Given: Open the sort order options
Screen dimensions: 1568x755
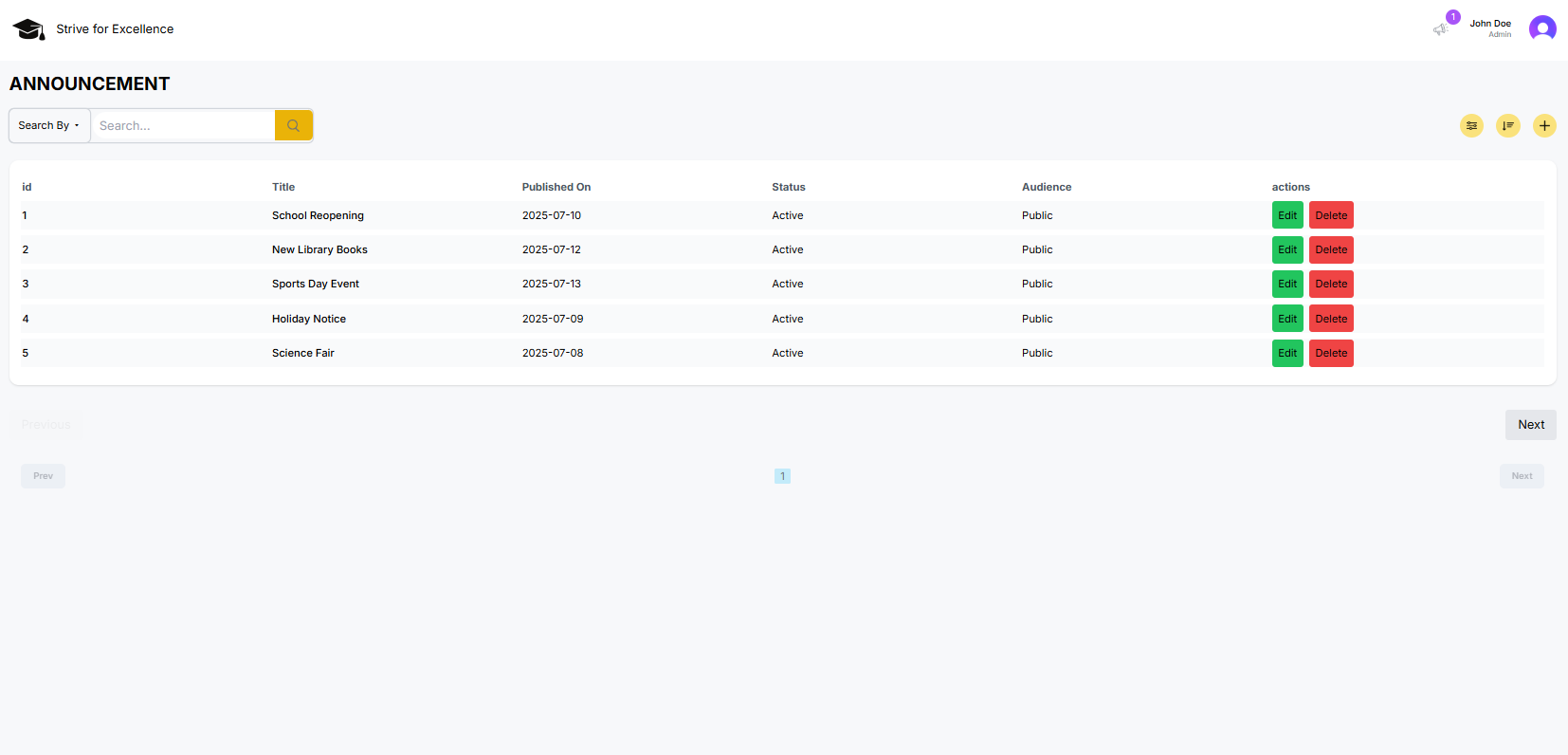Looking at the screenshot, I should coord(1507,125).
